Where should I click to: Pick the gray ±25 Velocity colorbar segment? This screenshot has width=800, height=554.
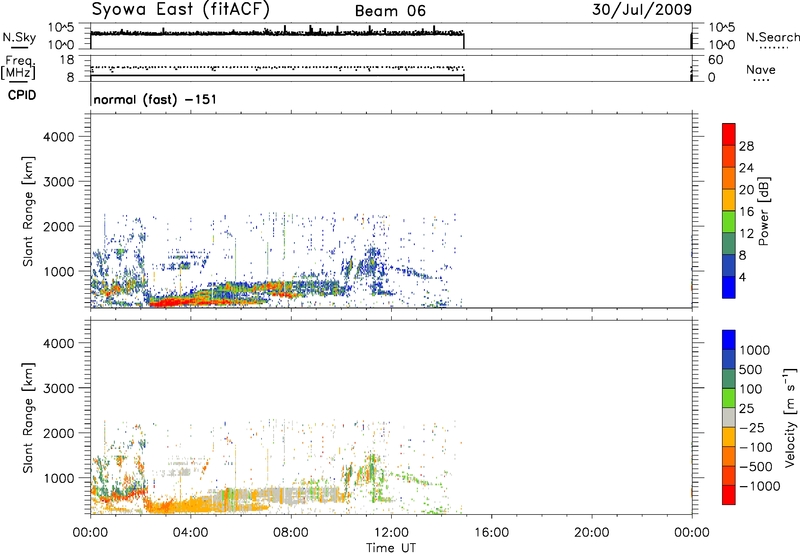(729, 417)
